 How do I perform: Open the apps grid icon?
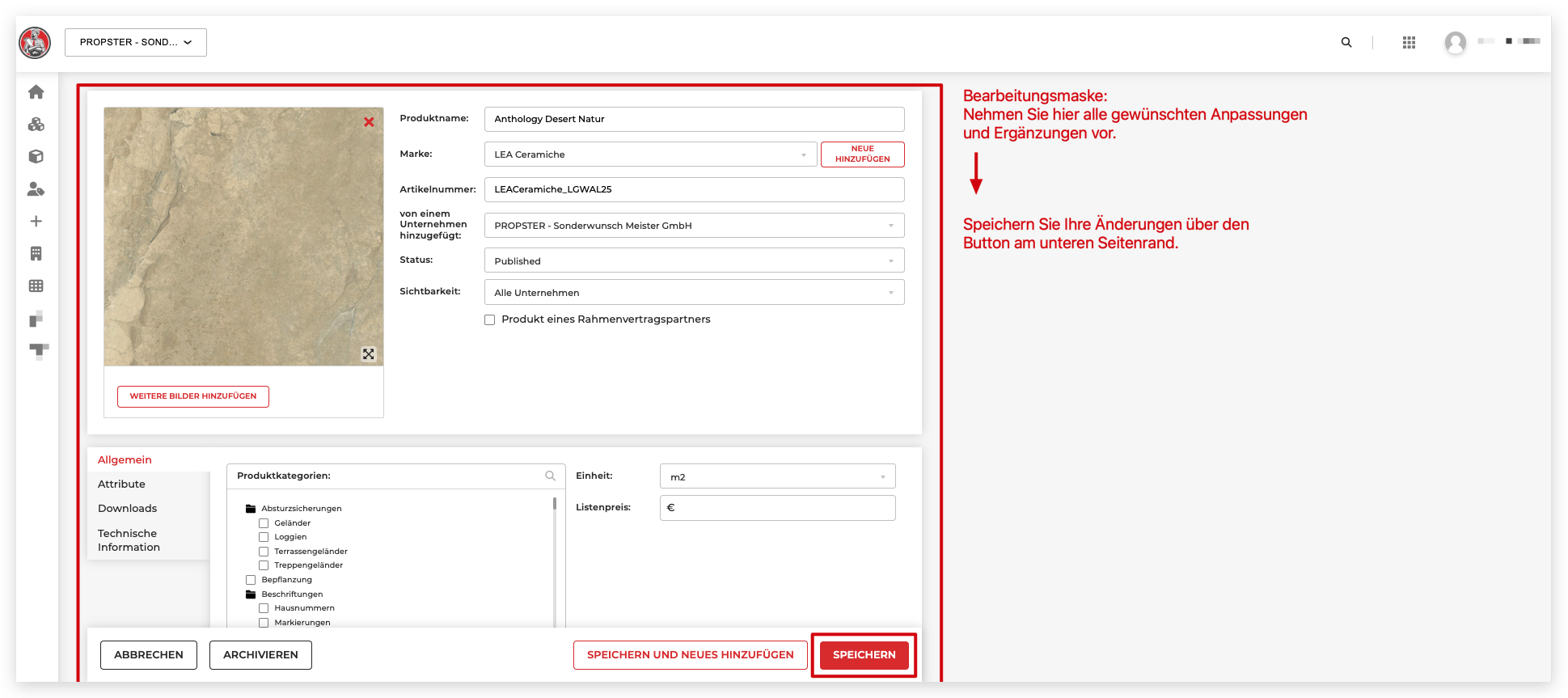point(1409,42)
